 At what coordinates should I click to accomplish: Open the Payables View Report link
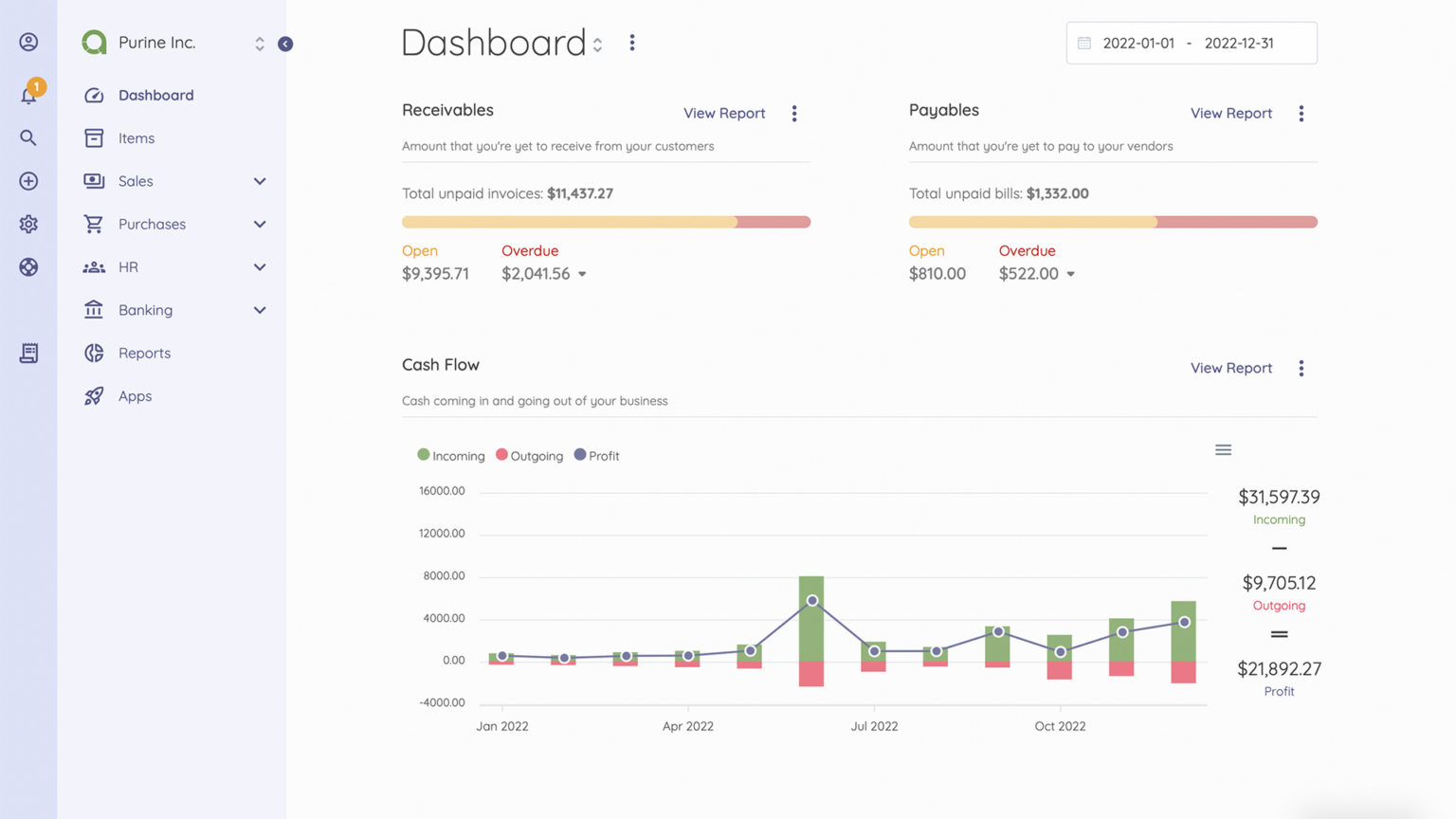pos(1230,113)
